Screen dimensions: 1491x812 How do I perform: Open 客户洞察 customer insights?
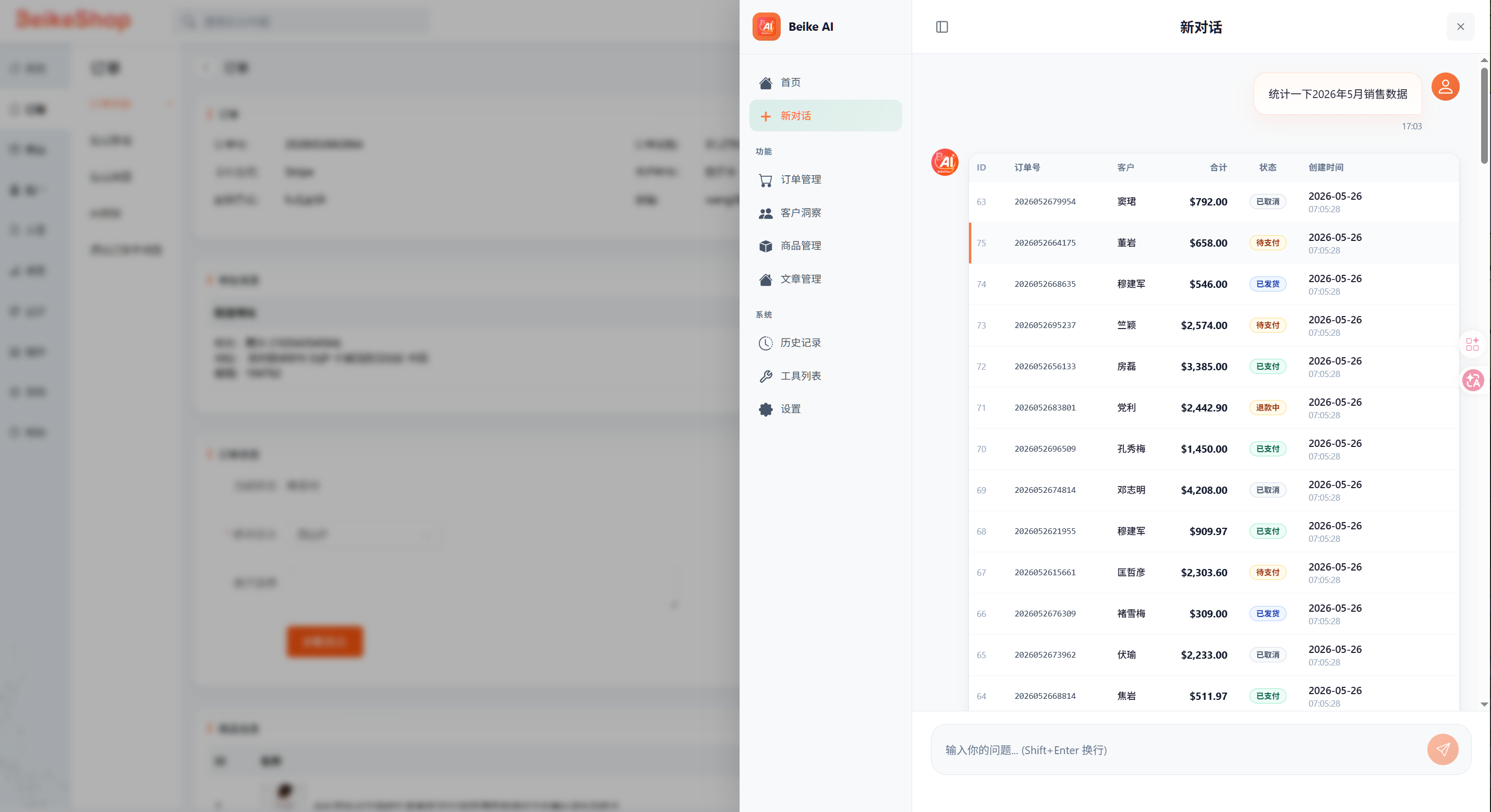826,213
